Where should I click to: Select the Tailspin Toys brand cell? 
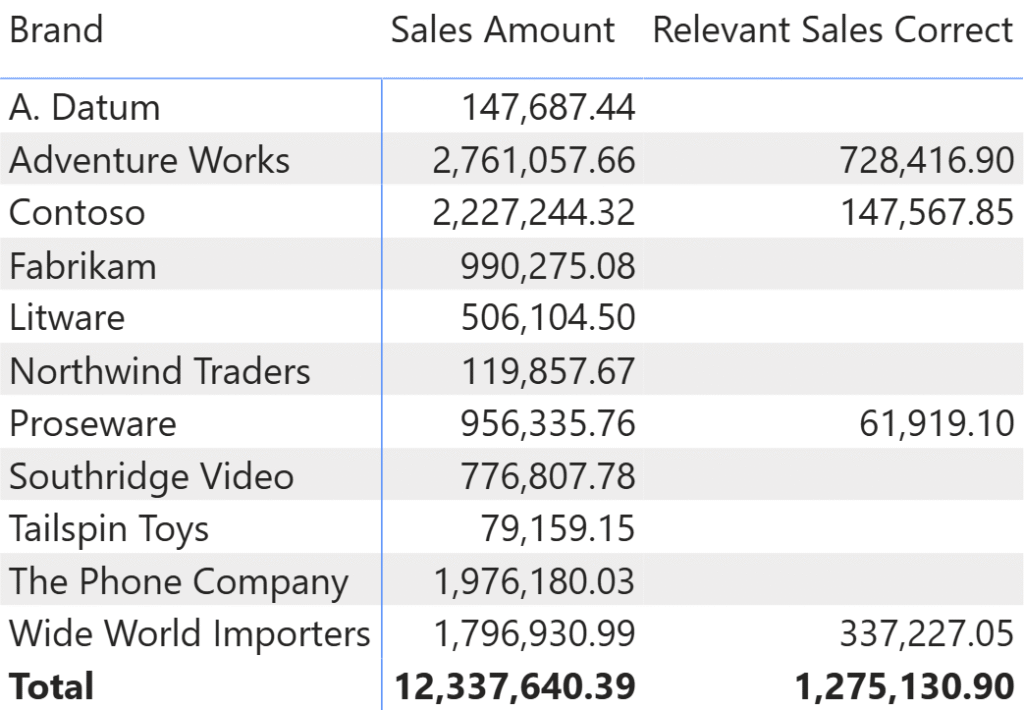(109, 529)
